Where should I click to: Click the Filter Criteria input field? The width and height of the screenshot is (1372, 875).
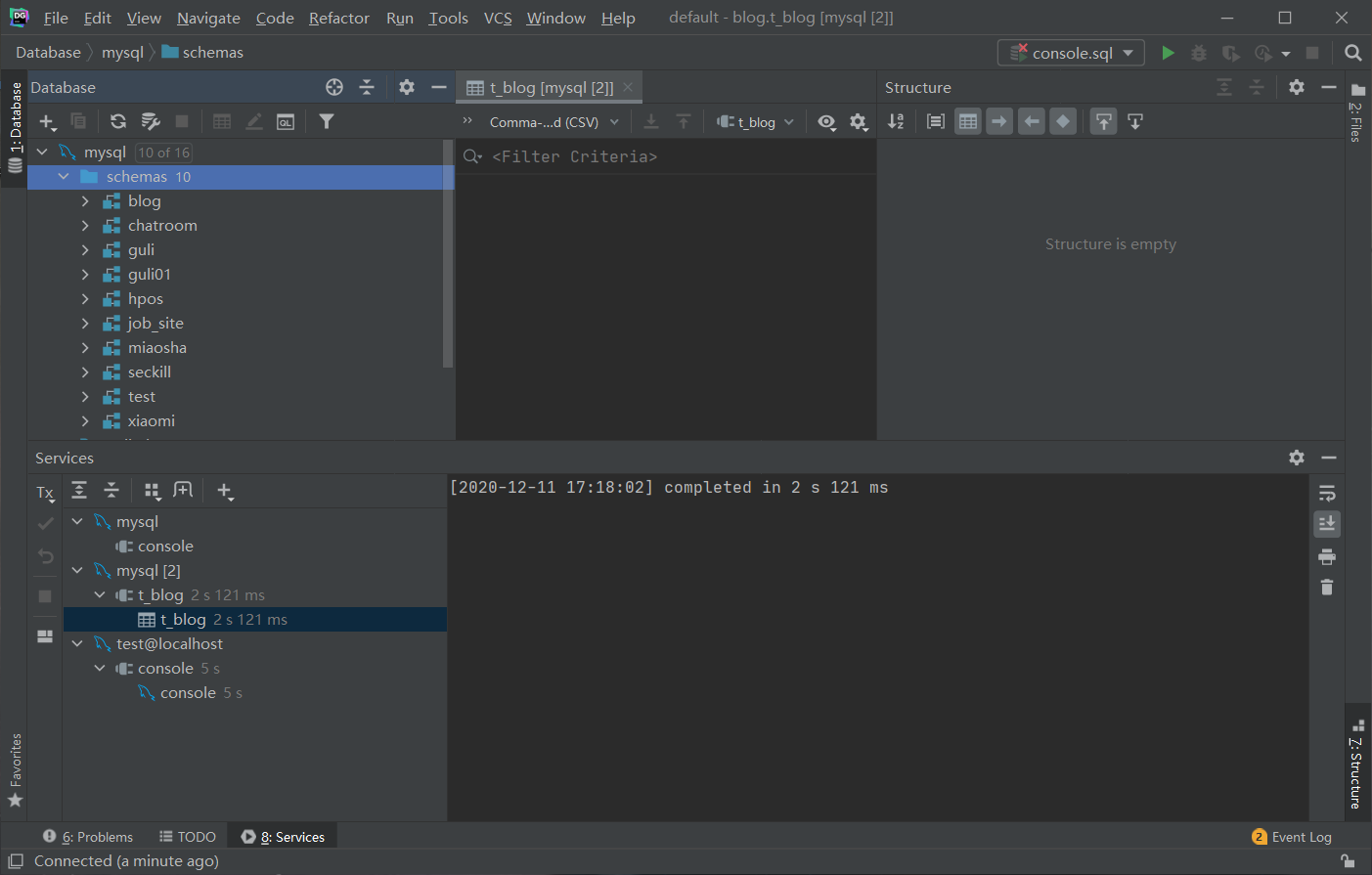click(665, 156)
